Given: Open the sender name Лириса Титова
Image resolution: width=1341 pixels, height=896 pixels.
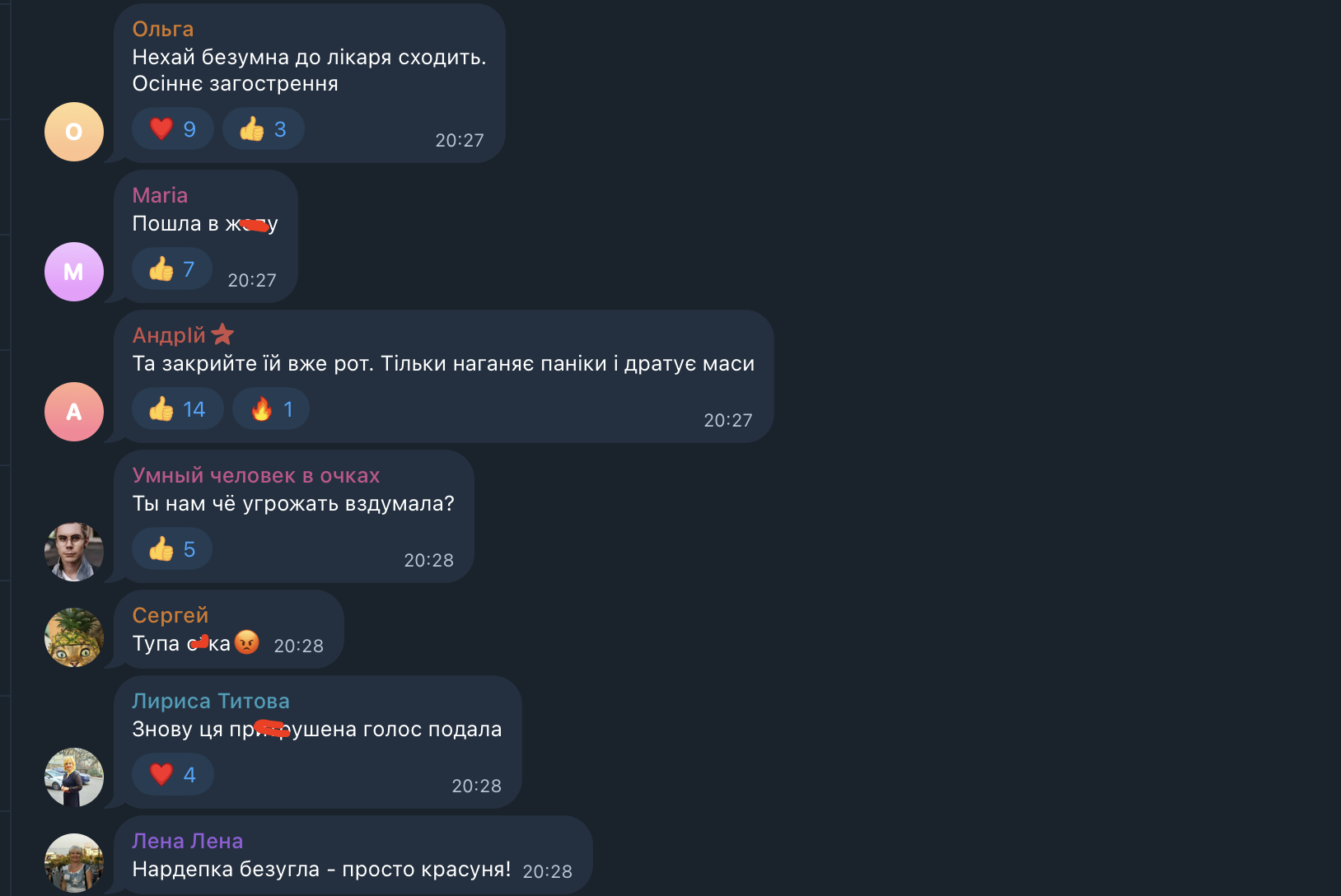Looking at the screenshot, I should (211, 701).
